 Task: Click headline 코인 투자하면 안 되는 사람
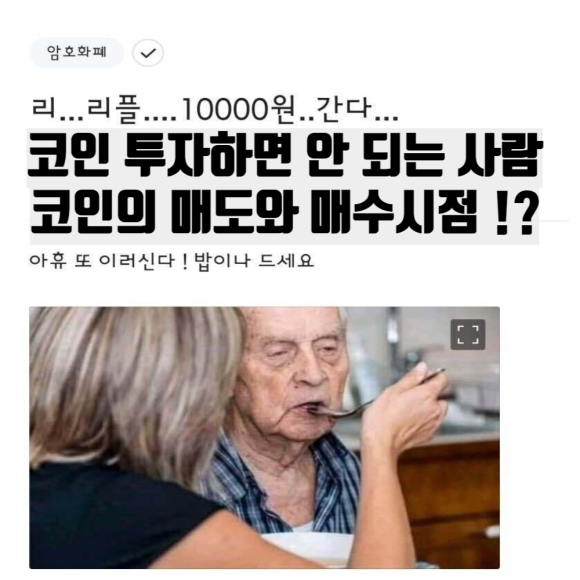[x=285, y=157]
